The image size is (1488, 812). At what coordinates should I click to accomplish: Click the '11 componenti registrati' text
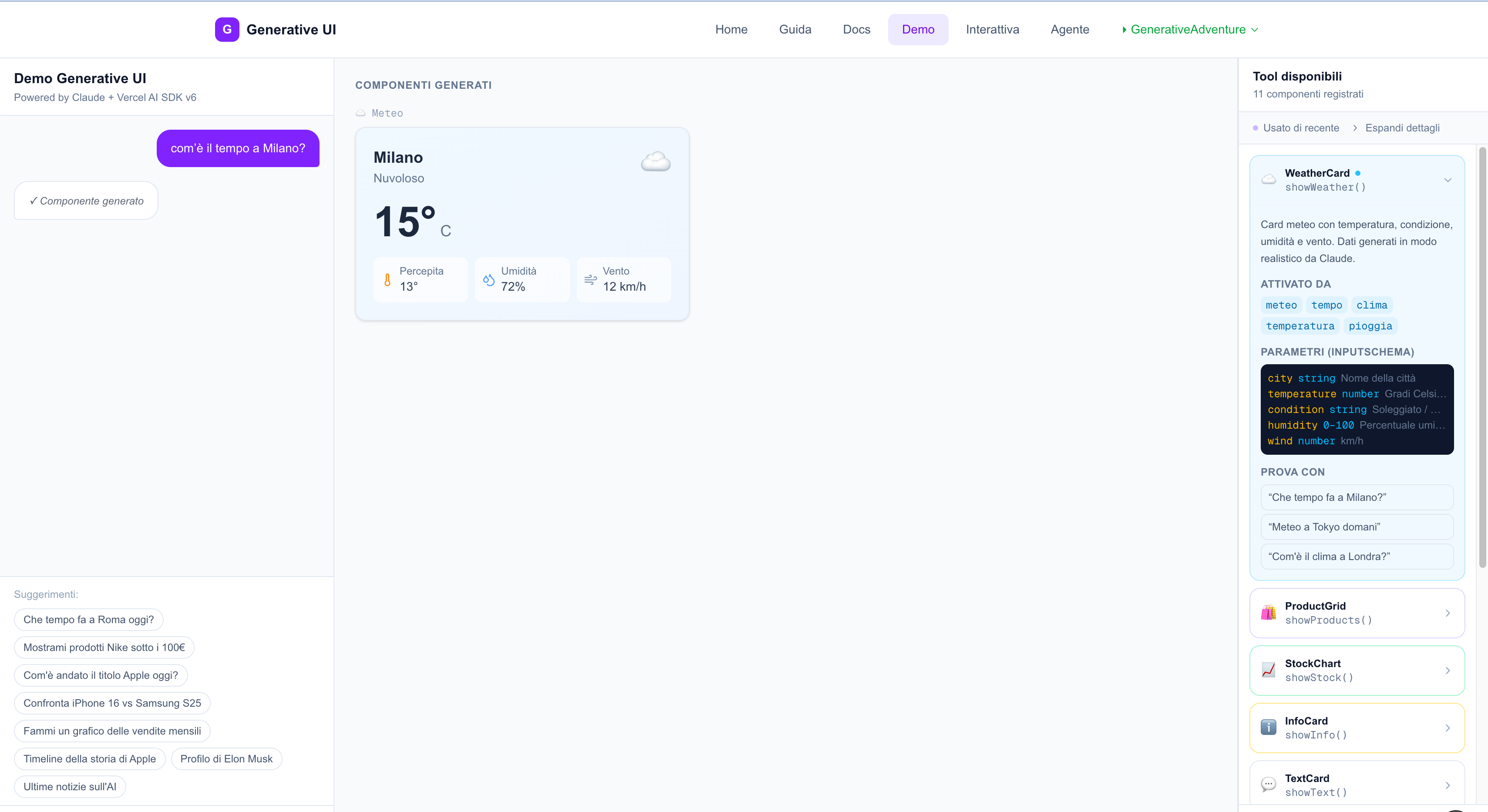pos(1308,94)
